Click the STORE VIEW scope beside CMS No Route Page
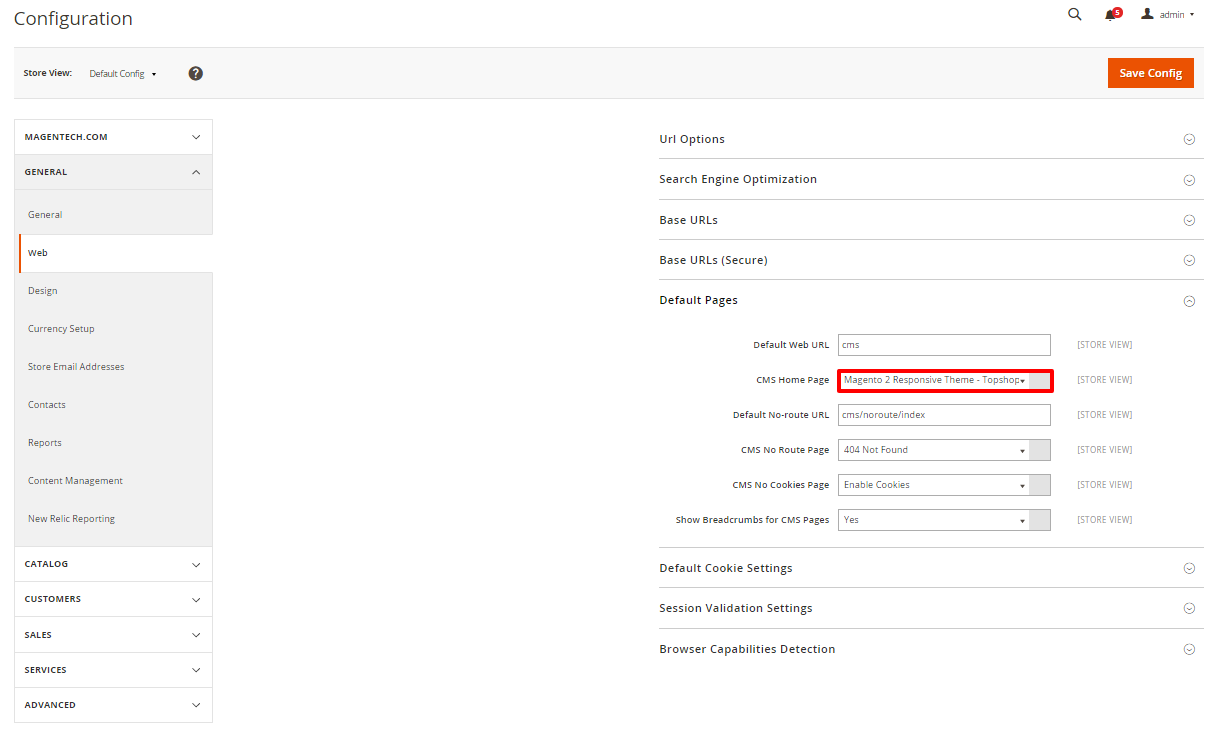This screenshot has height=737, width=1218. click(x=1104, y=450)
